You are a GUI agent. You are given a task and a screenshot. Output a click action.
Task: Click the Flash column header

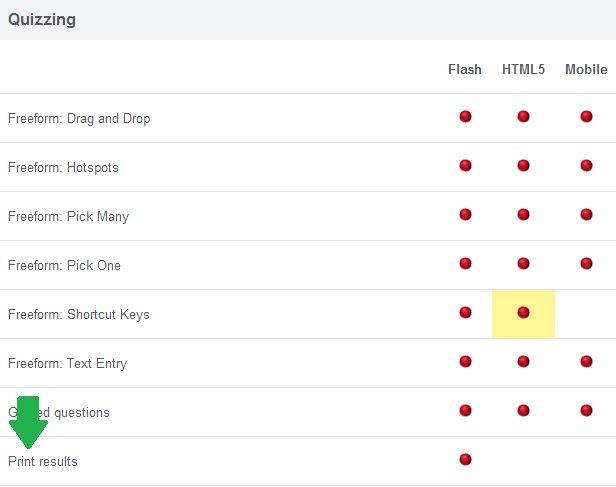[465, 69]
